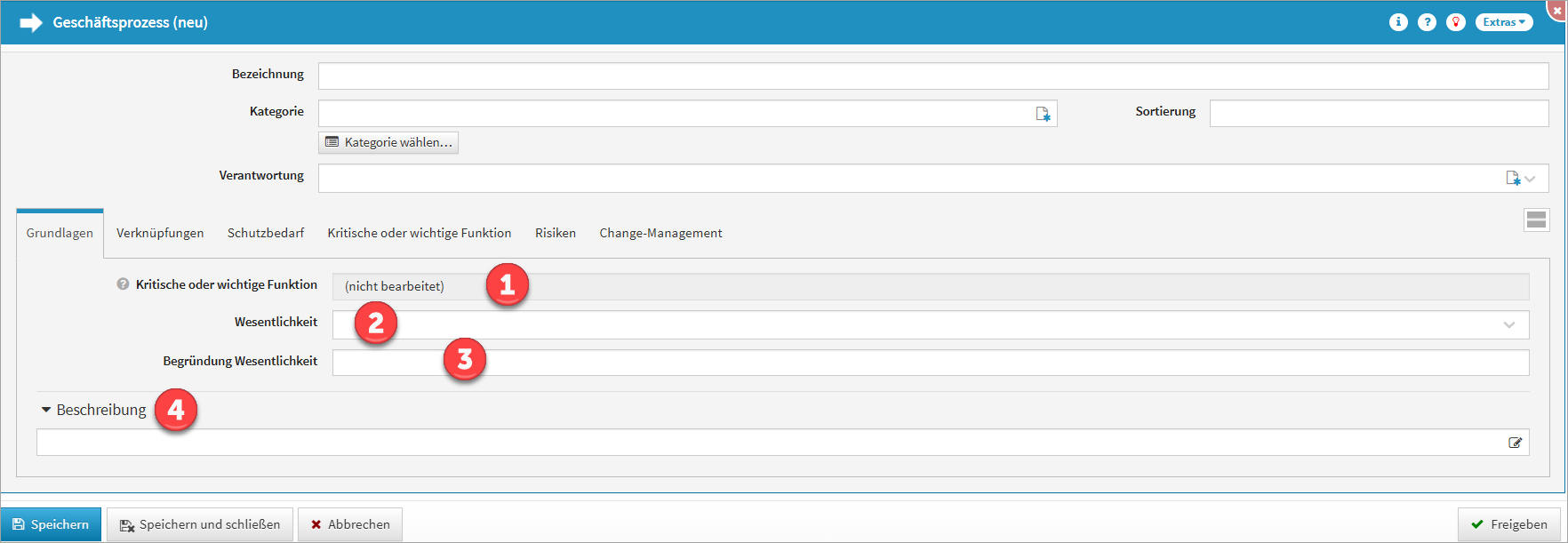
Task: Click help icon beside Kritische oder wichtige Funktion
Action: (x=123, y=284)
